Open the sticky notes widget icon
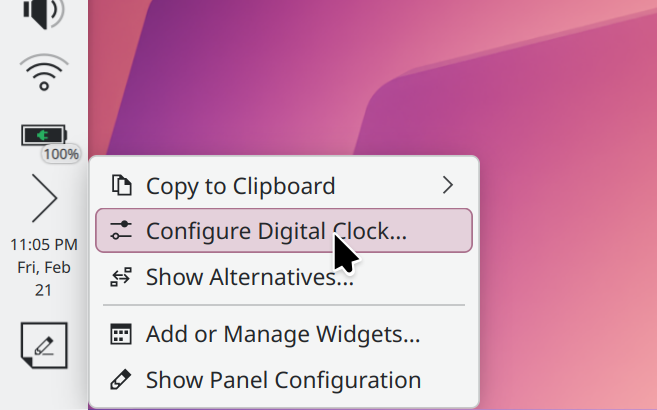 pos(44,346)
